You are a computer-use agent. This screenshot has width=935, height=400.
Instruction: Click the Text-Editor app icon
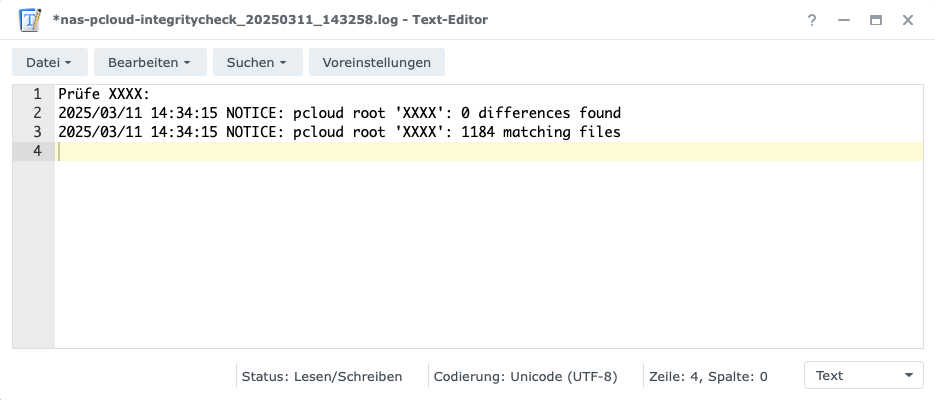(x=30, y=20)
